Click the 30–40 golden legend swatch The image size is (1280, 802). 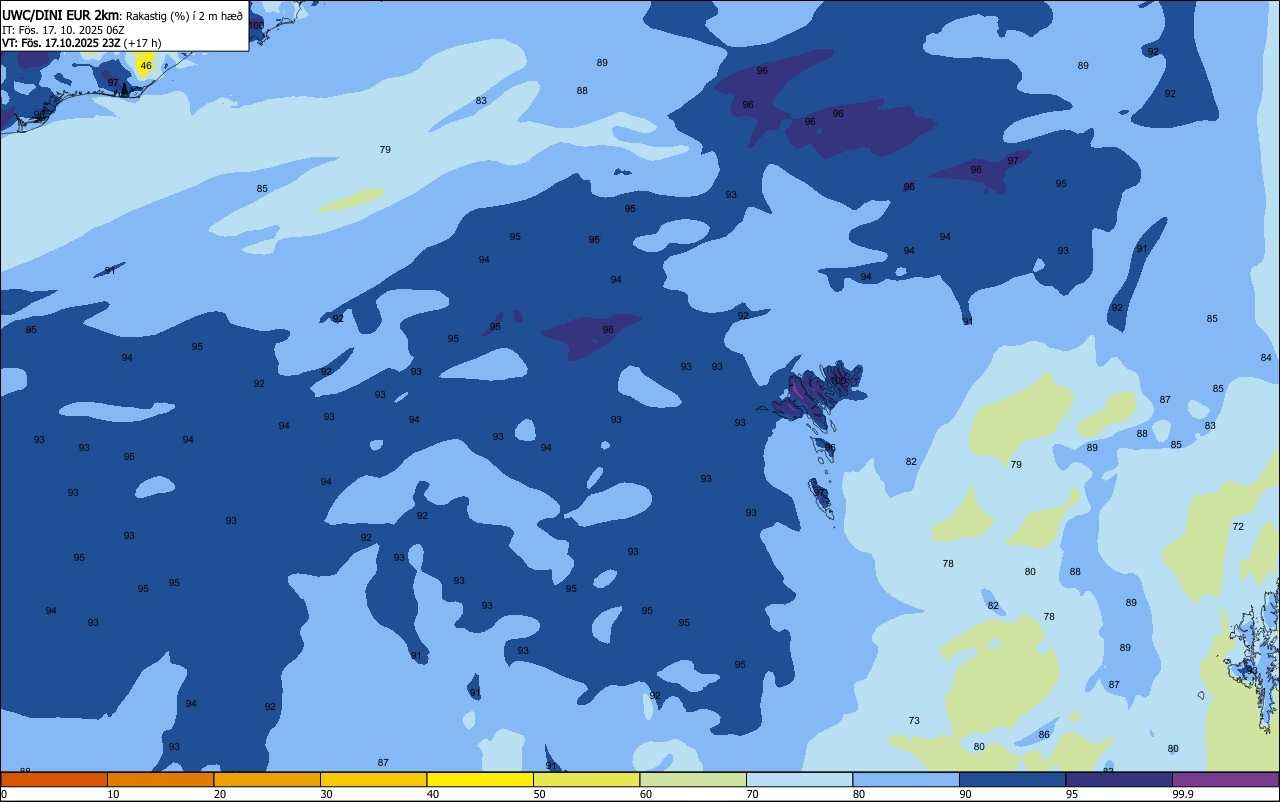pos(374,779)
